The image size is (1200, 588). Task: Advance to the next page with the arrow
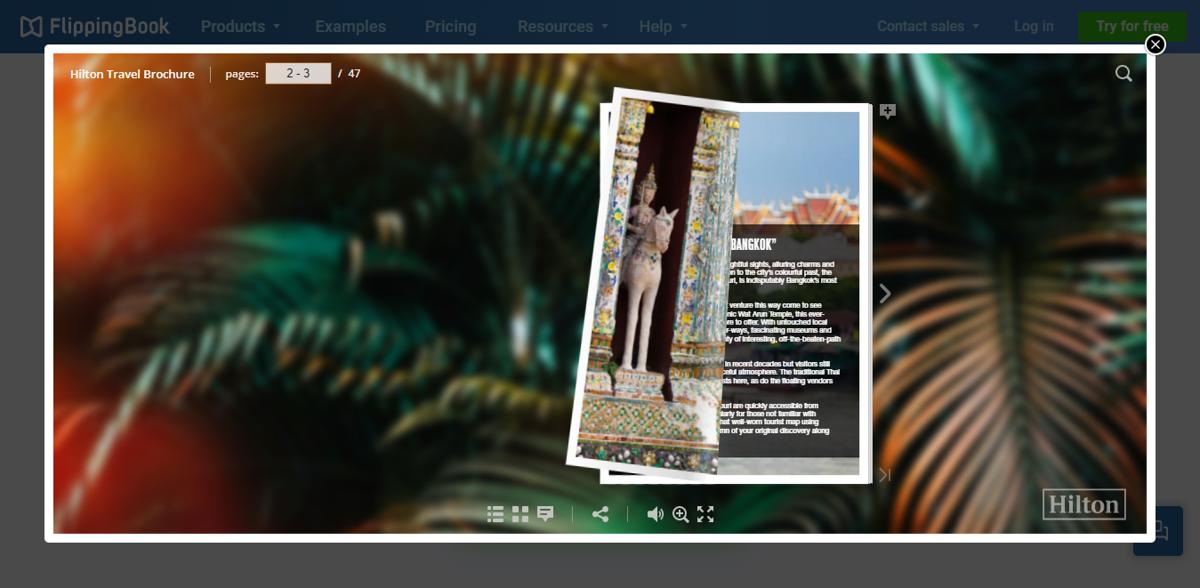pos(884,293)
